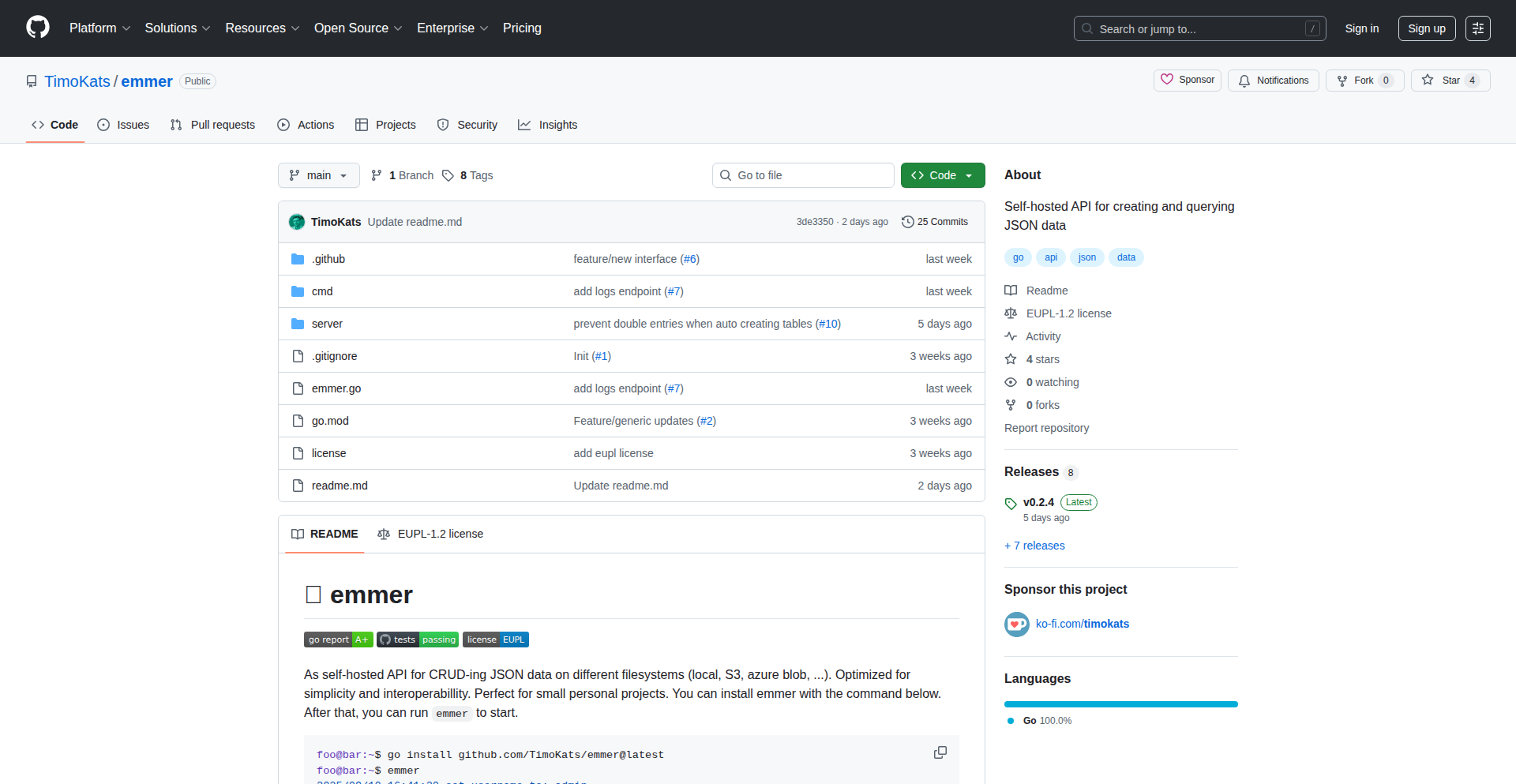Expand the Platform menu

(99, 28)
